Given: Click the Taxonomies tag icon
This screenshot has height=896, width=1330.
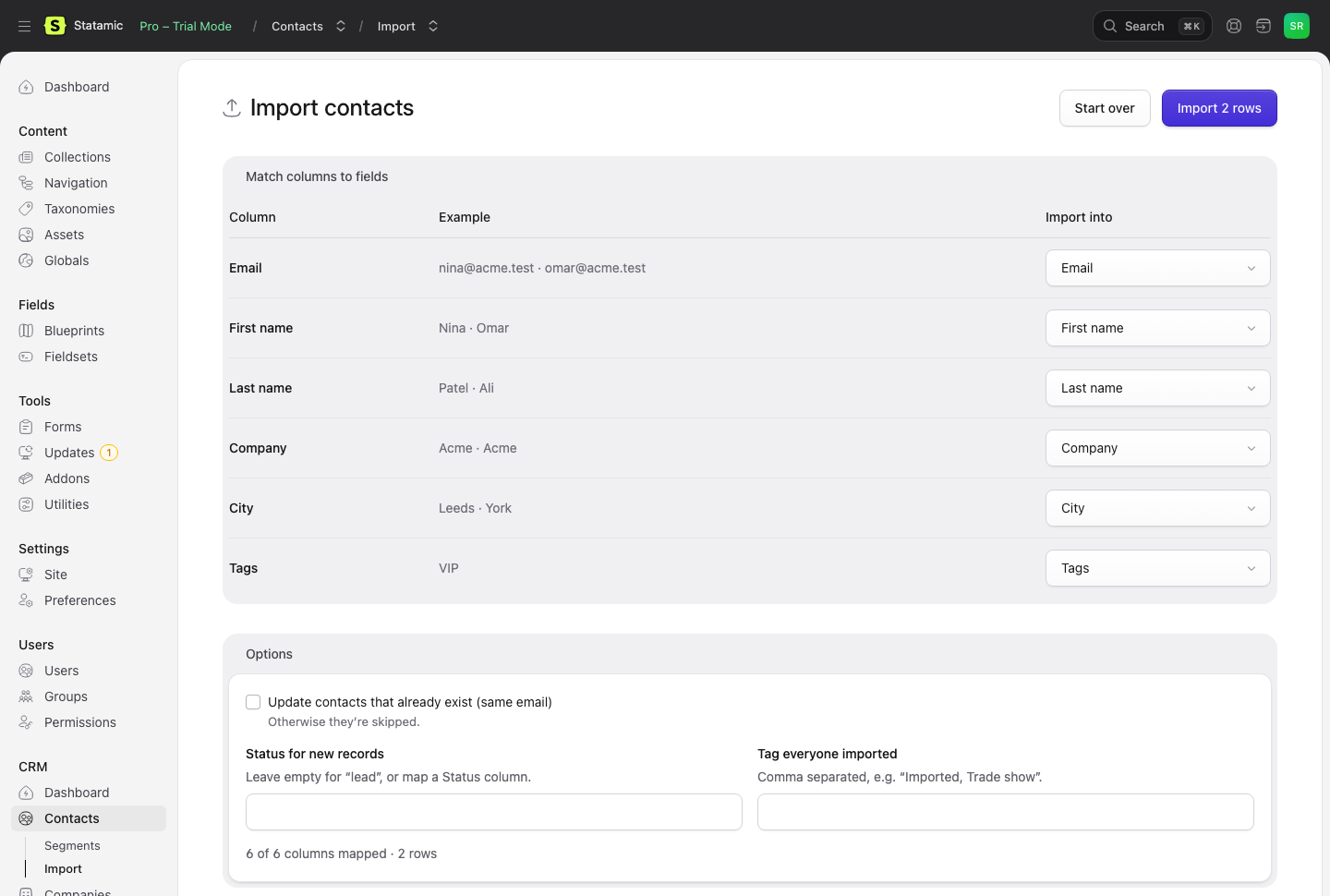Looking at the screenshot, I should pos(26,209).
